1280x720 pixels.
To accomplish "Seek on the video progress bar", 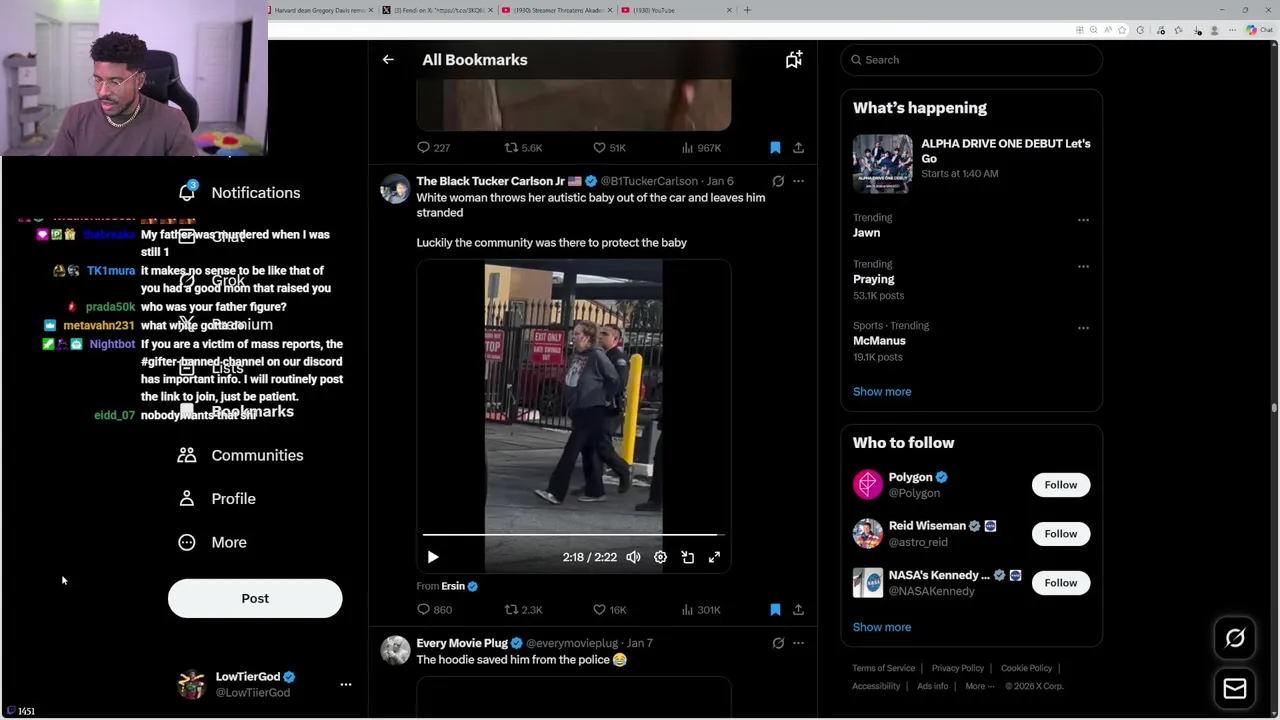I will point(573,535).
